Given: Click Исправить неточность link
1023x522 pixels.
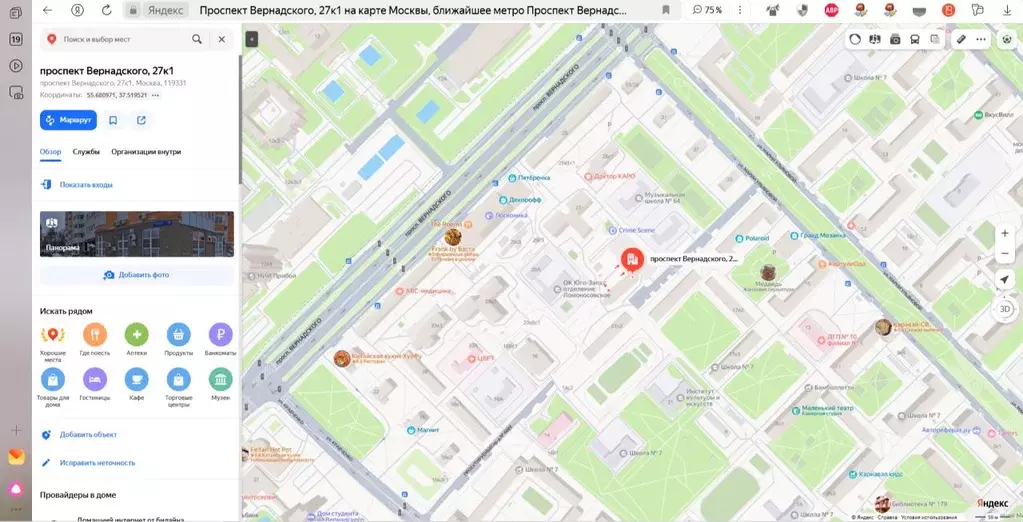Looking at the screenshot, I should click(97, 463).
